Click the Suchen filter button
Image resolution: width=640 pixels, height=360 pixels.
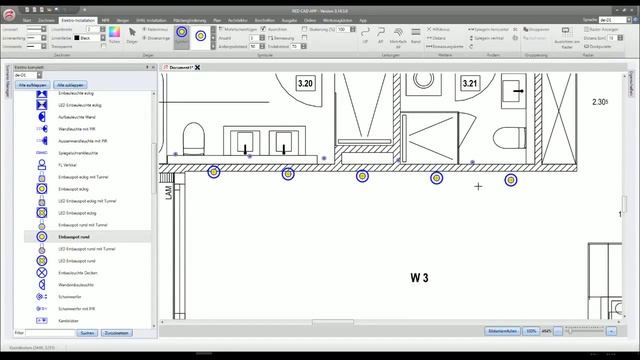(87, 333)
